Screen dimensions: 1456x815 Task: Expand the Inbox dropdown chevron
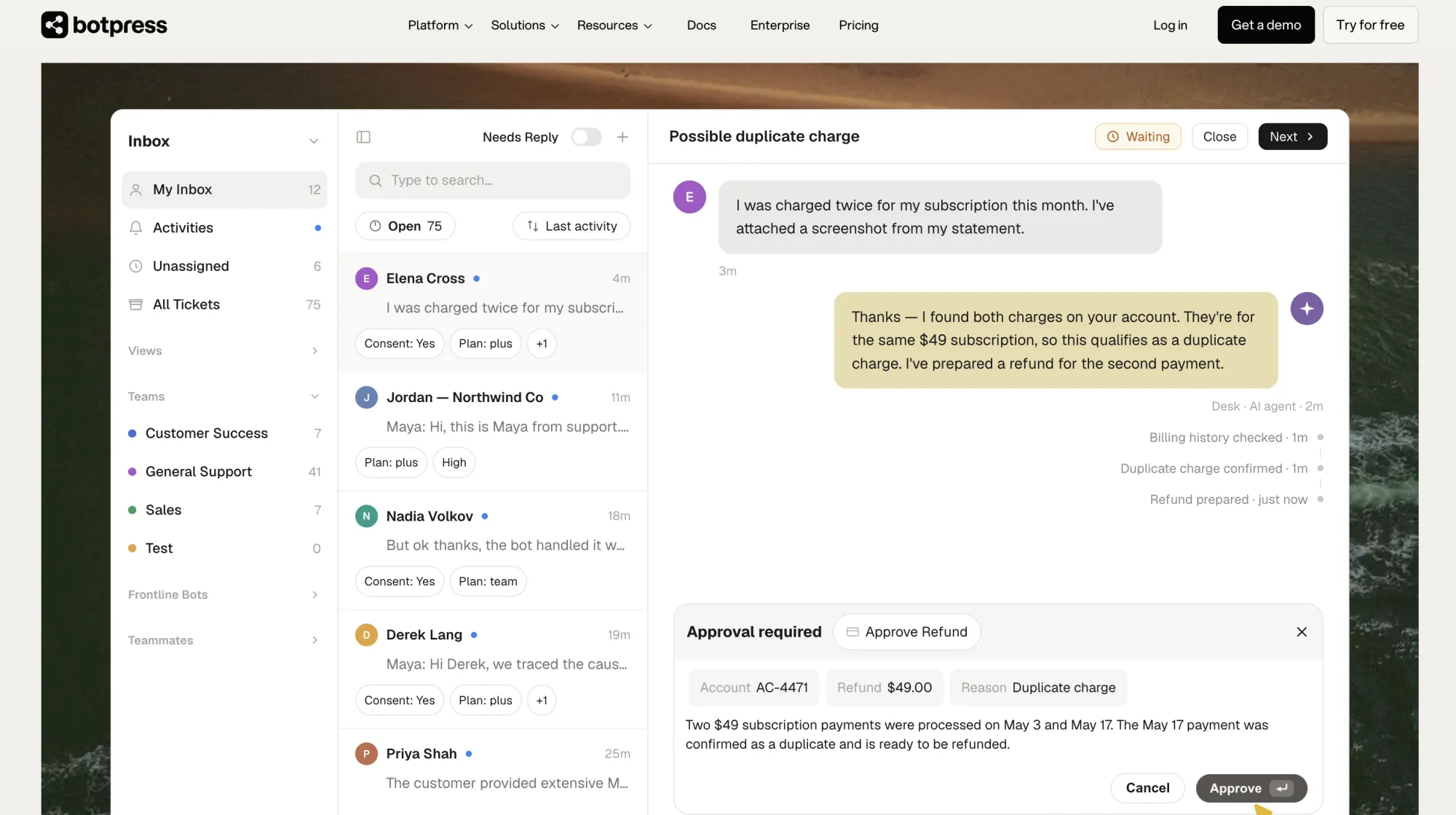pos(314,141)
